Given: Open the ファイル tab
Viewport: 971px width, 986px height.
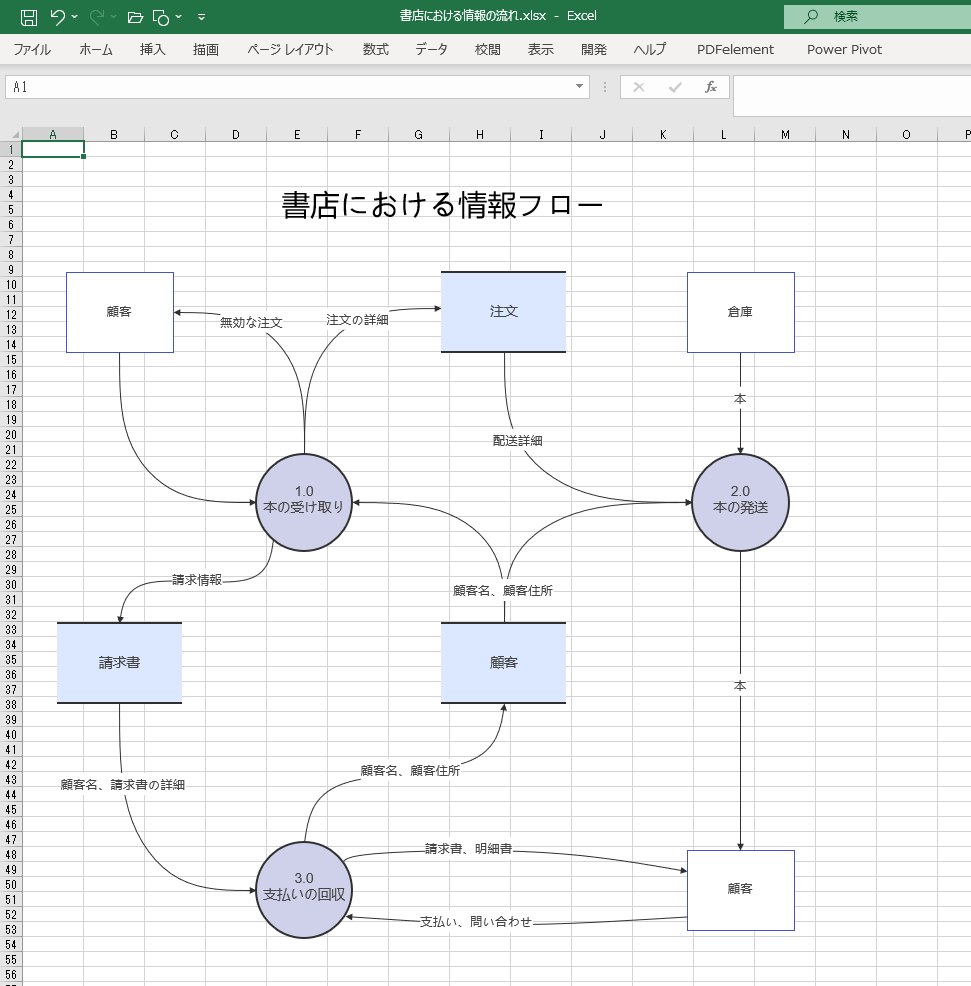Looking at the screenshot, I should (32, 50).
